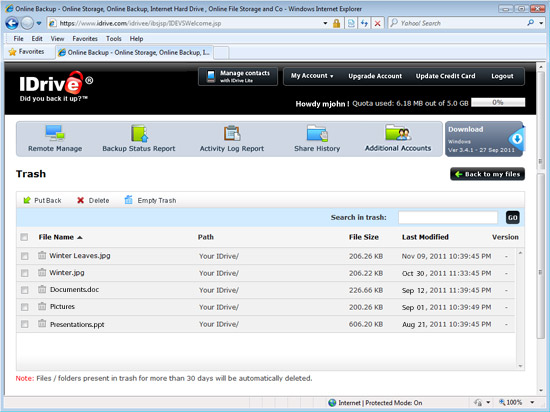Click the Pictures folder name
Image resolution: width=550 pixels, height=412 pixels.
(x=62, y=306)
